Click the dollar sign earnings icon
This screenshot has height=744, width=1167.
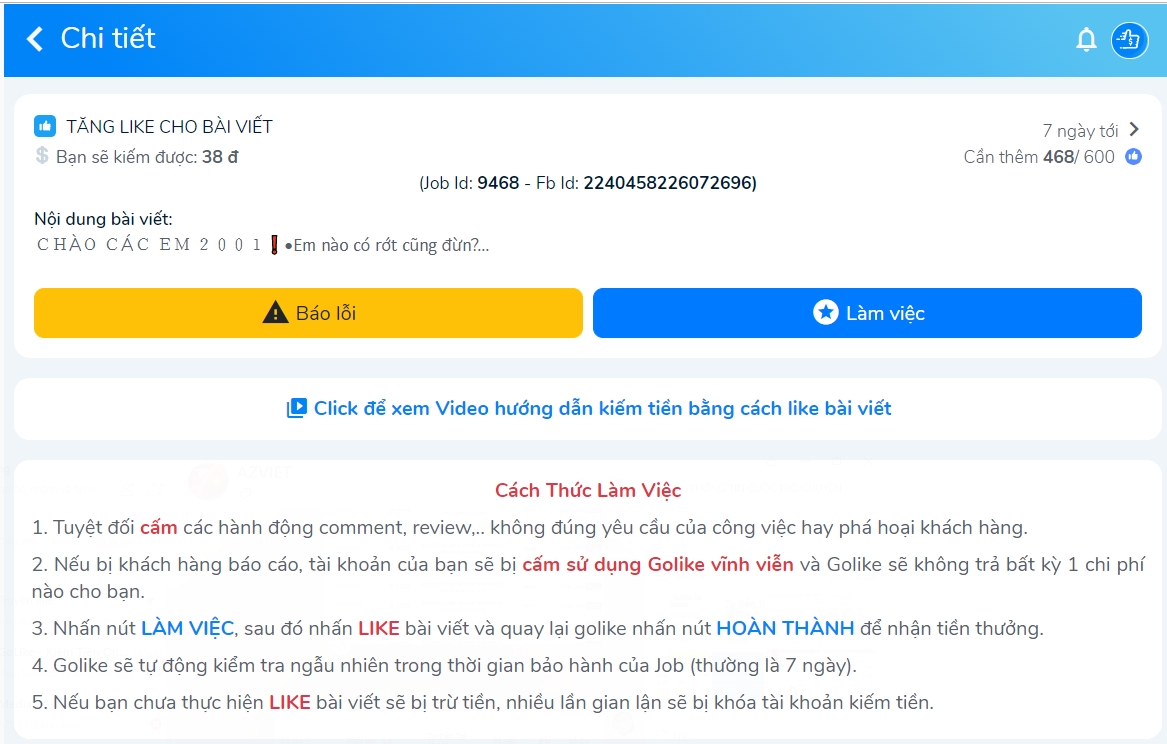tap(42, 155)
